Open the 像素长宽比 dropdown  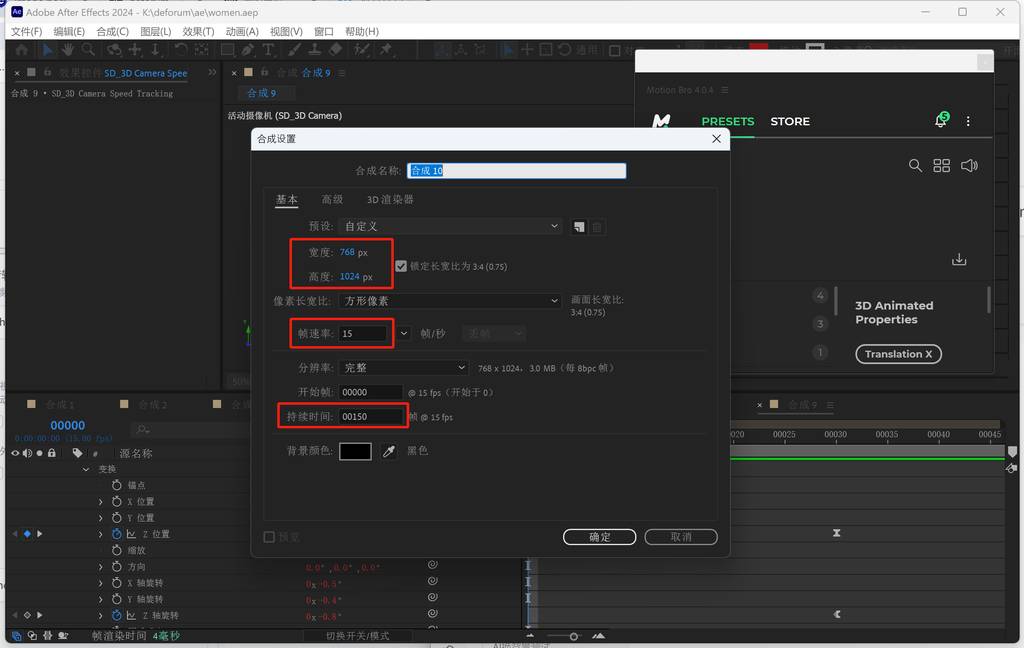pyautogui.click(x=451, y=301)
